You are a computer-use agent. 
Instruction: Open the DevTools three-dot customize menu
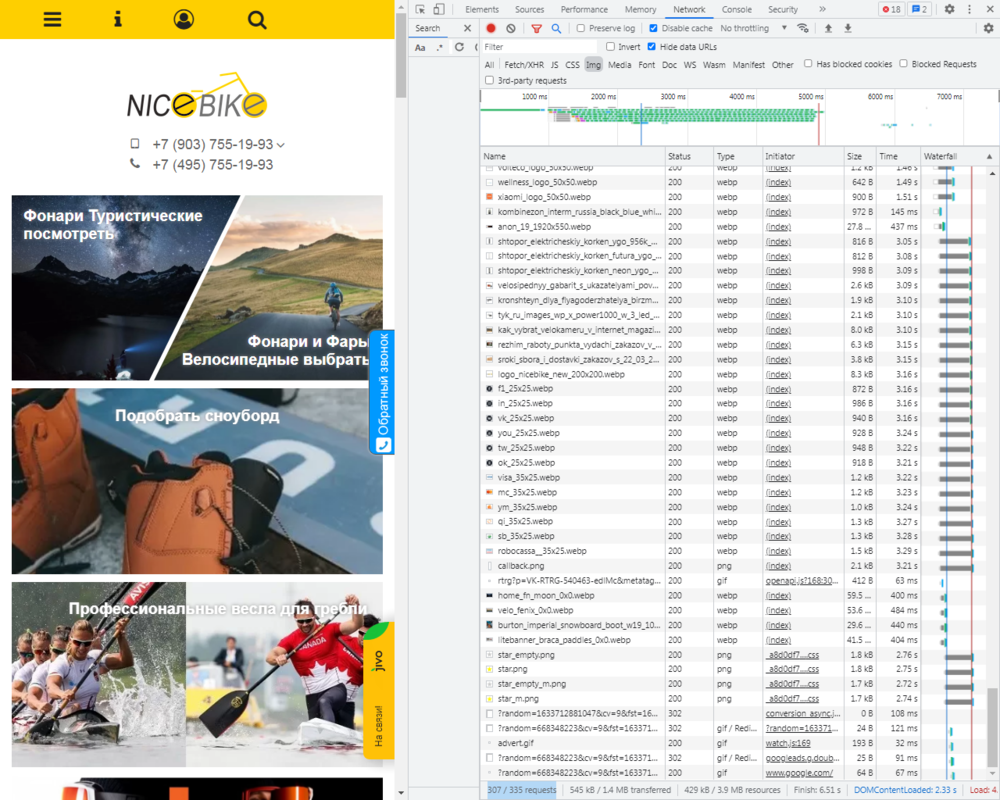tap(969, 10)
